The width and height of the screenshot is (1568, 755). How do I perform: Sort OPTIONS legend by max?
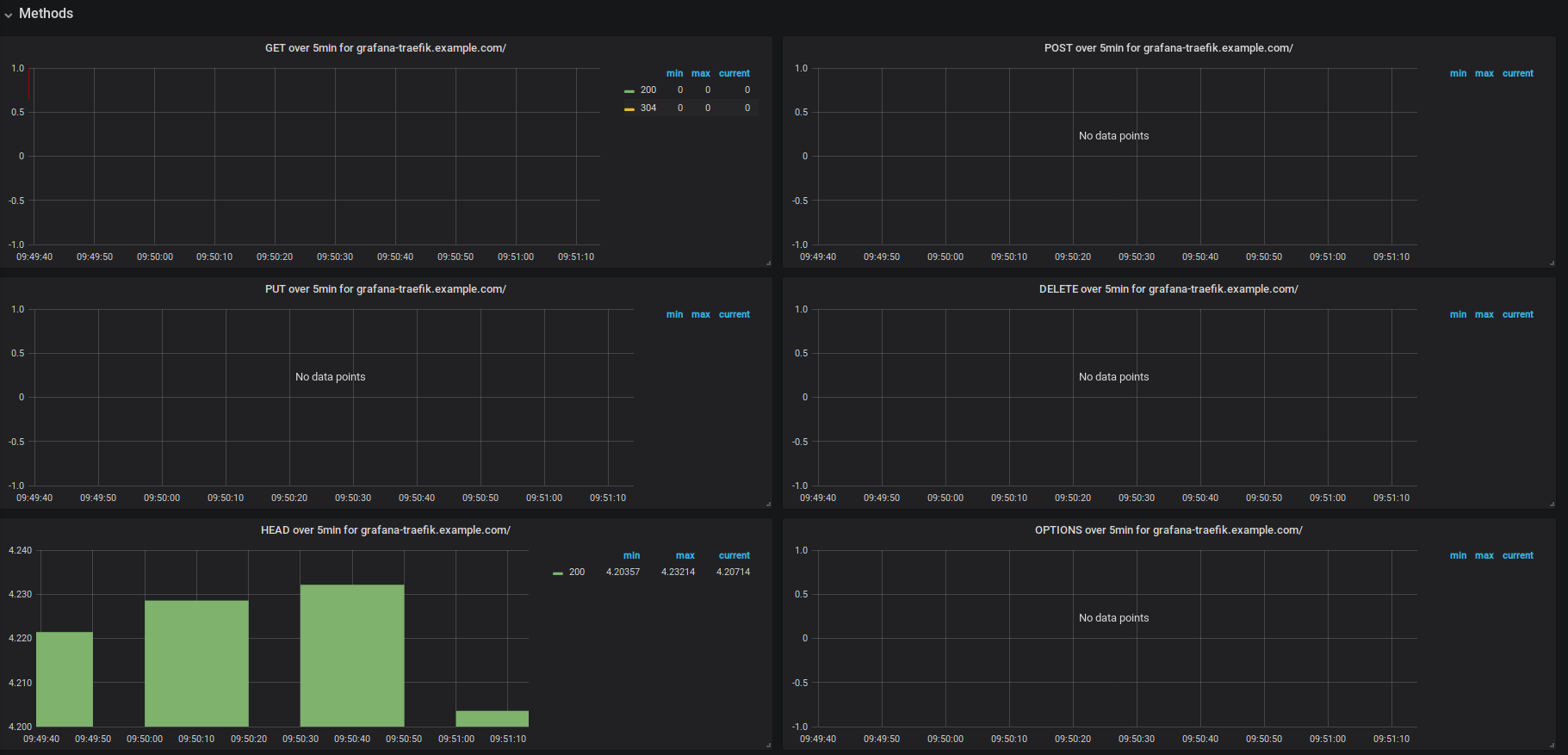(1484, 556)
